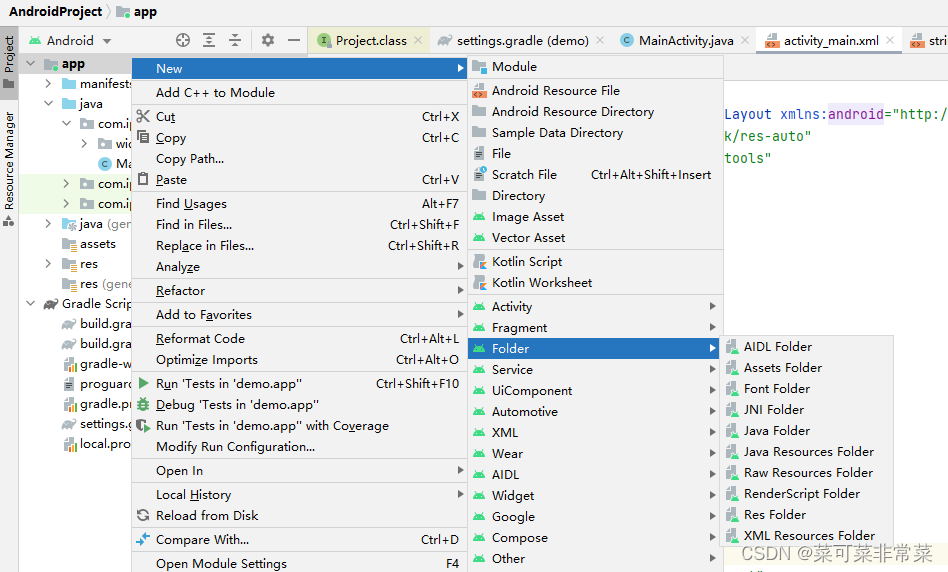Choose JNI Folder
This screenshot has width=948, height=572.
[x=808, y=410]
